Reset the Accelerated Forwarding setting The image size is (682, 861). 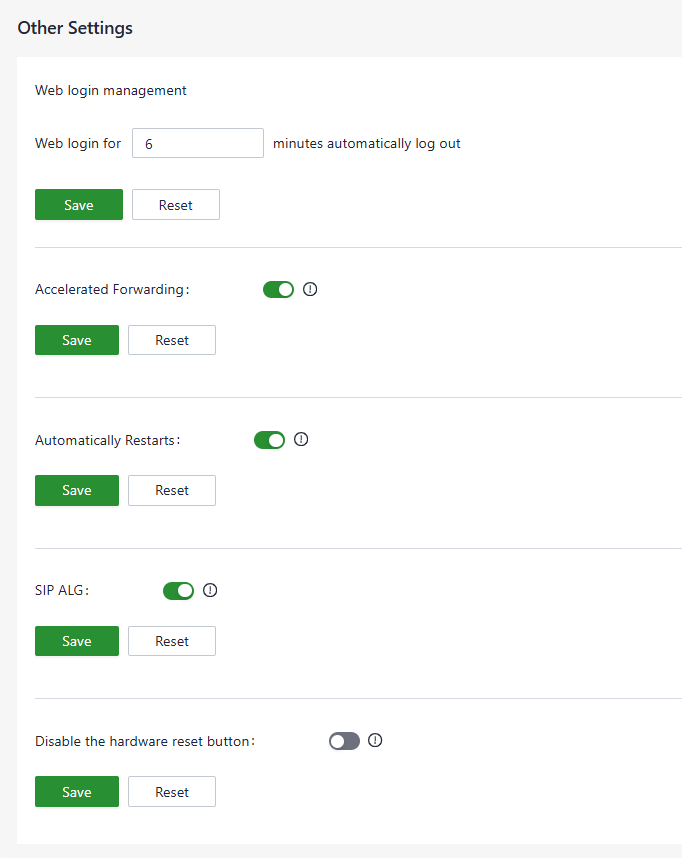[x=172, y=340]
